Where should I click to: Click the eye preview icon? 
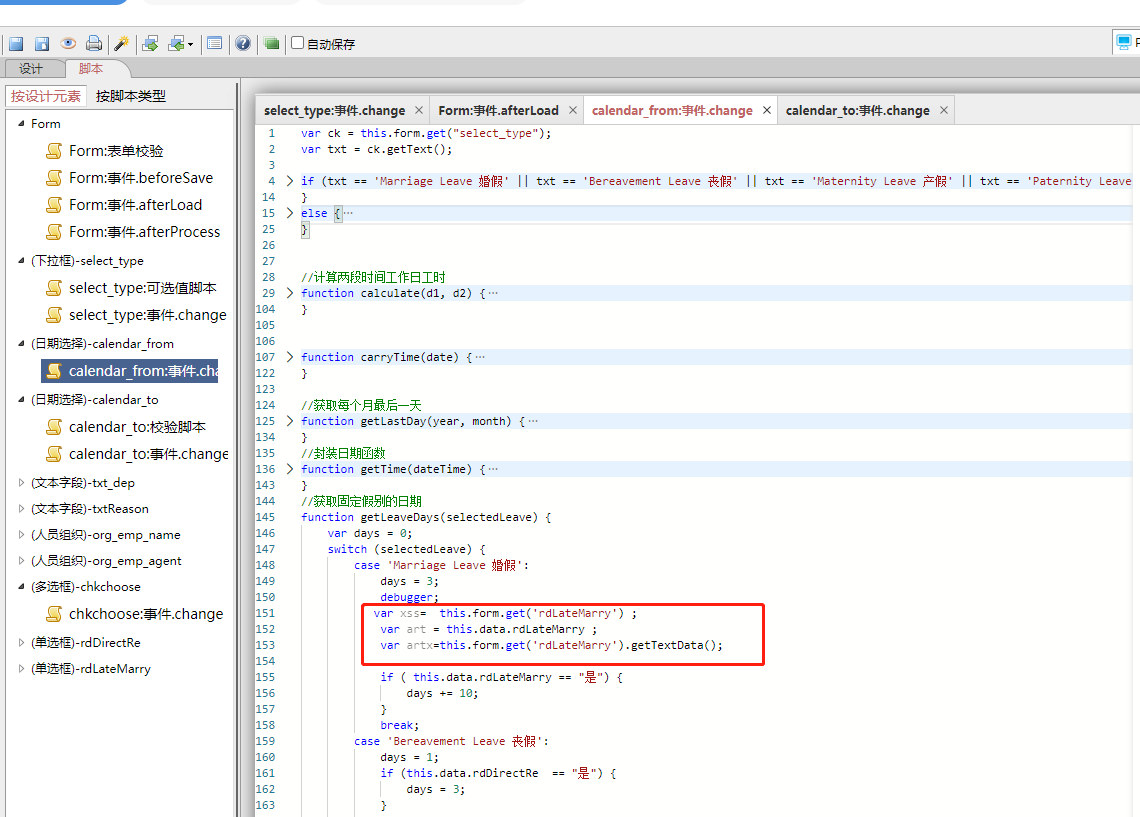tap(68, 44)
